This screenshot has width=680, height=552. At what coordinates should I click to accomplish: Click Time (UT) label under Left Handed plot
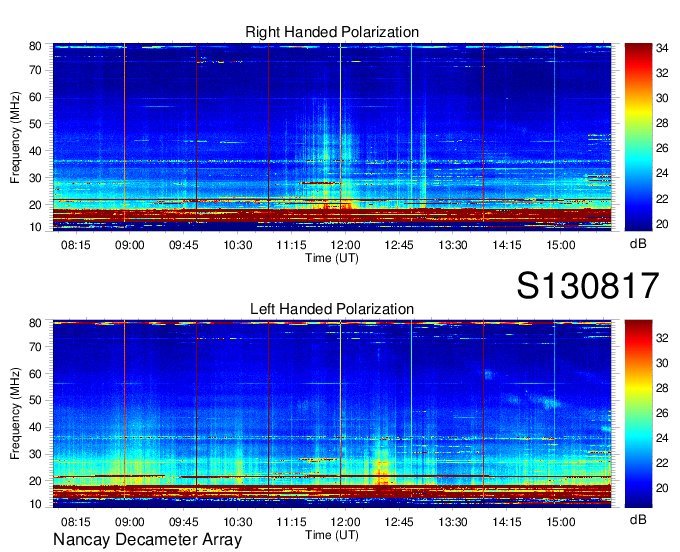click(x=332, y=535)
